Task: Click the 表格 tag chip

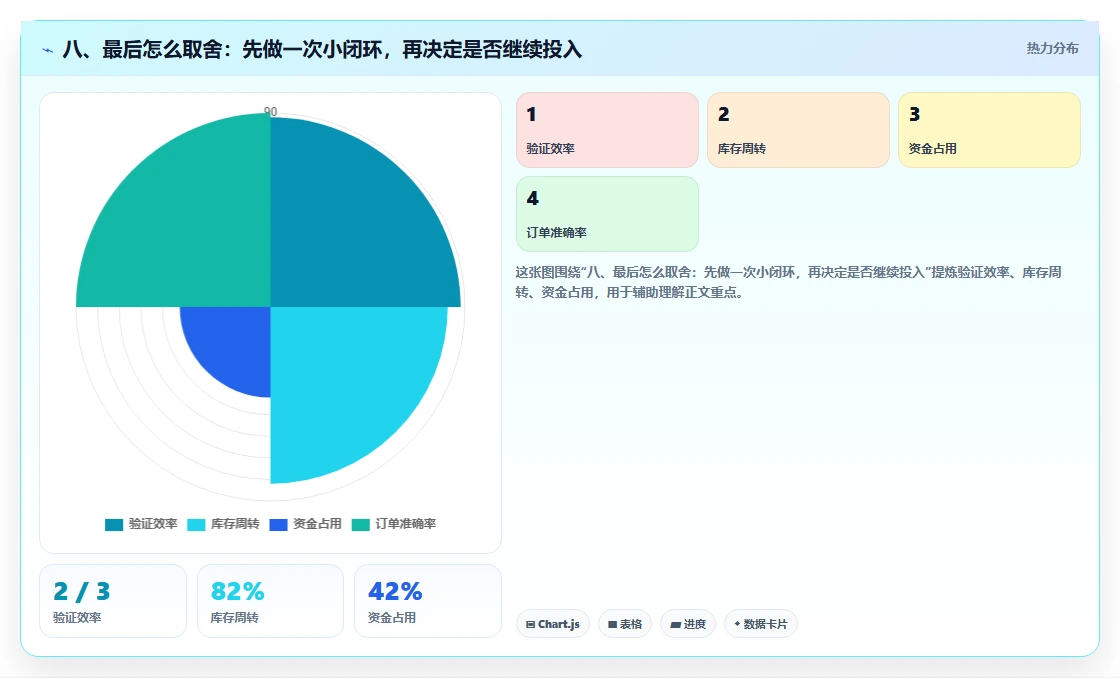Action: pos(625,624)
